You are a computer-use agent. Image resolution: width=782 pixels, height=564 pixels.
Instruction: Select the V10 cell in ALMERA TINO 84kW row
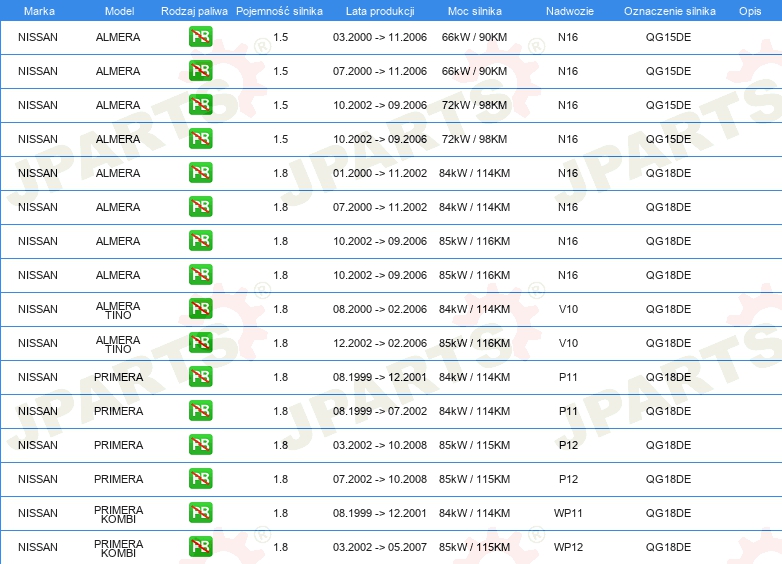[568, 309]
